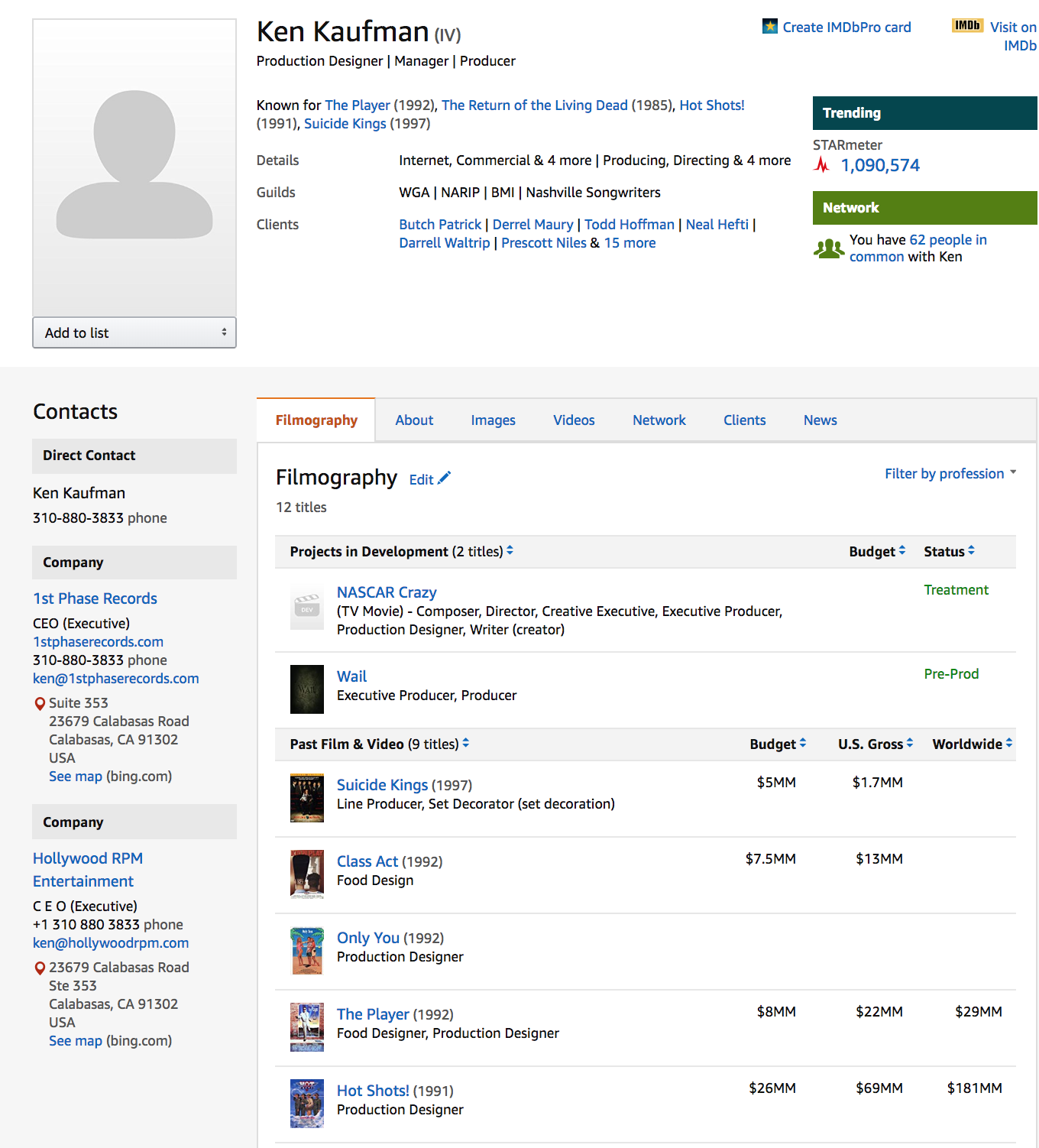Click the Pre-Prod status text
This screenshot has height=1148, width=1039.
tap(951, 673)
